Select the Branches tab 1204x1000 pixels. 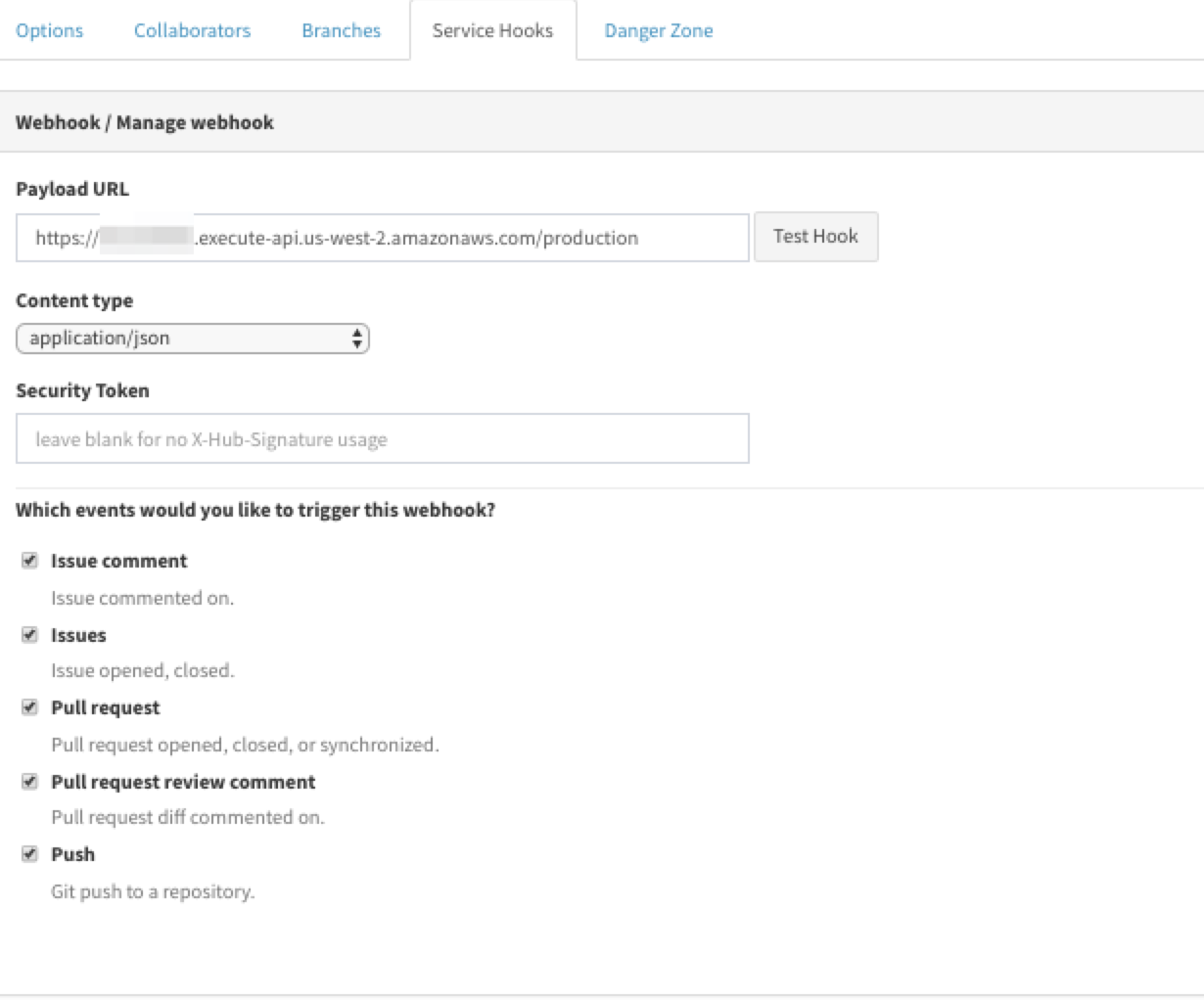pos(341,30)
